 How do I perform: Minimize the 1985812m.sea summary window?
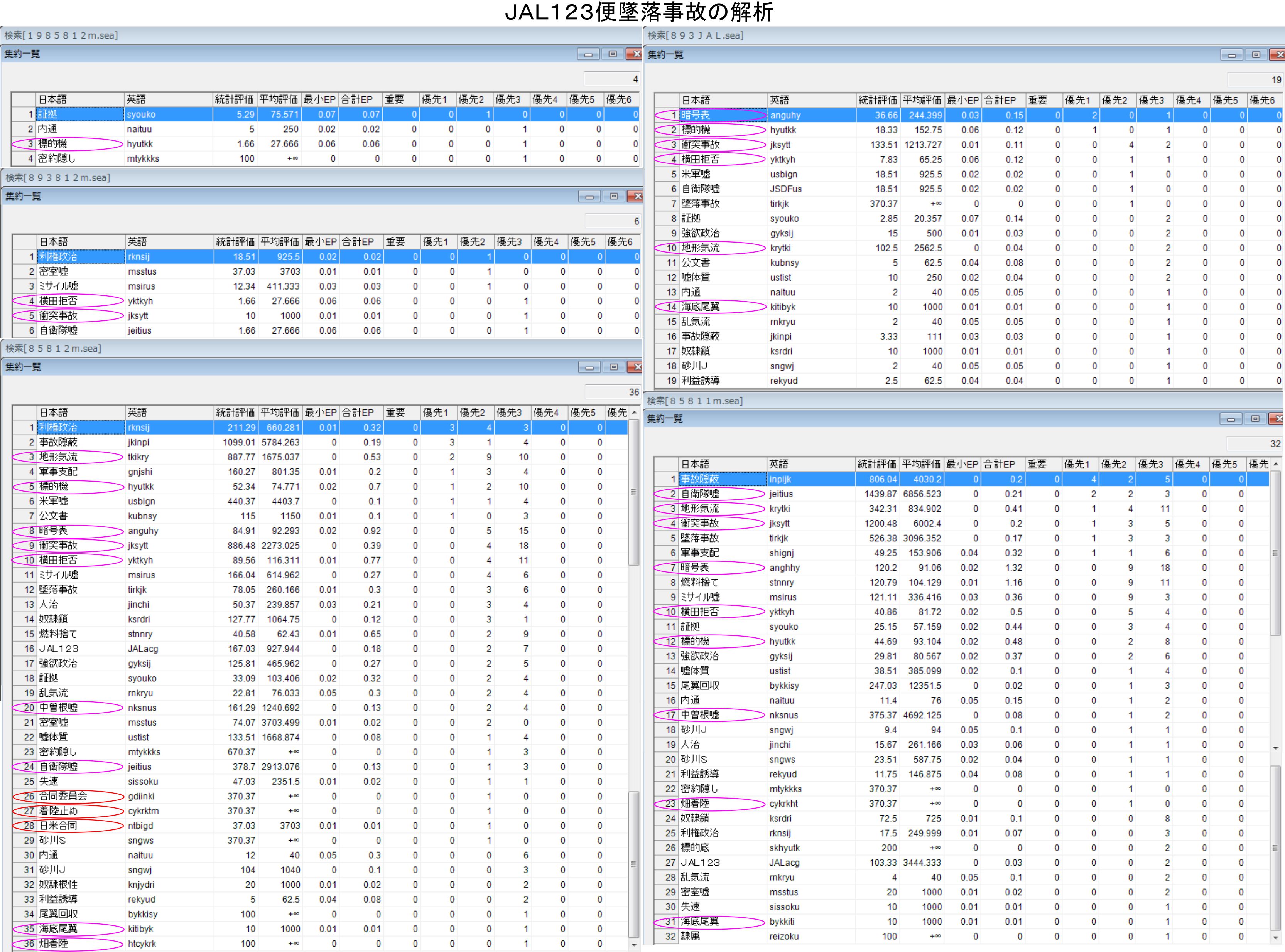[x=588, y=54]
